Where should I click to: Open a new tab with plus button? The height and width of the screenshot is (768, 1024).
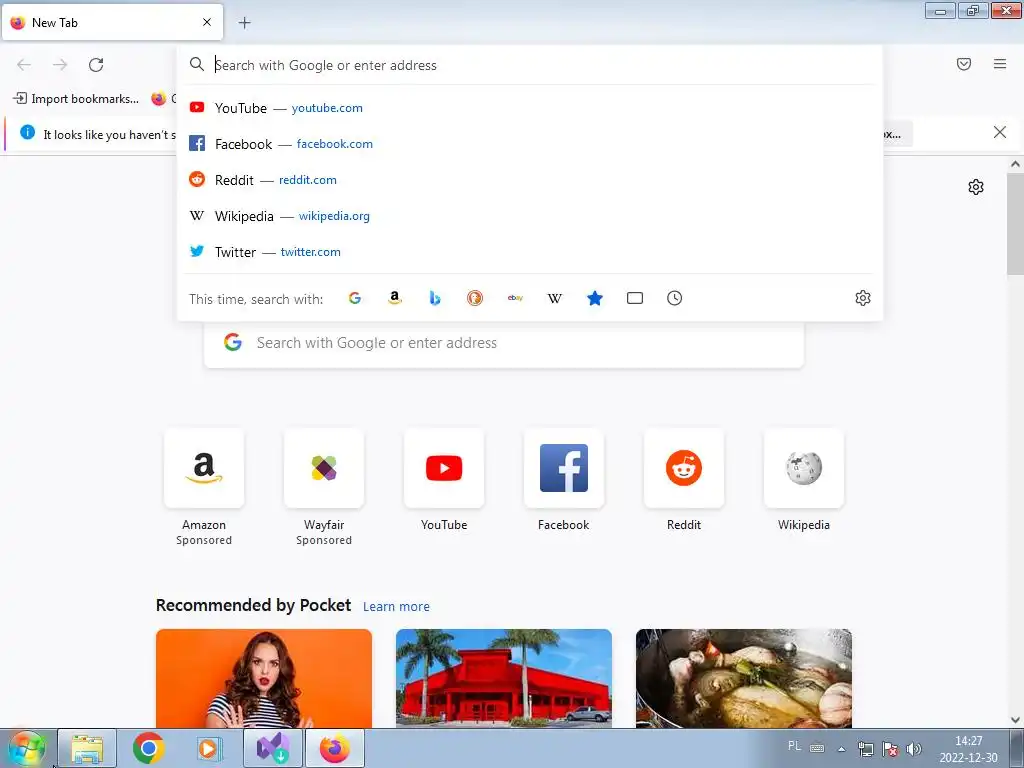click(x=244, y=23)
